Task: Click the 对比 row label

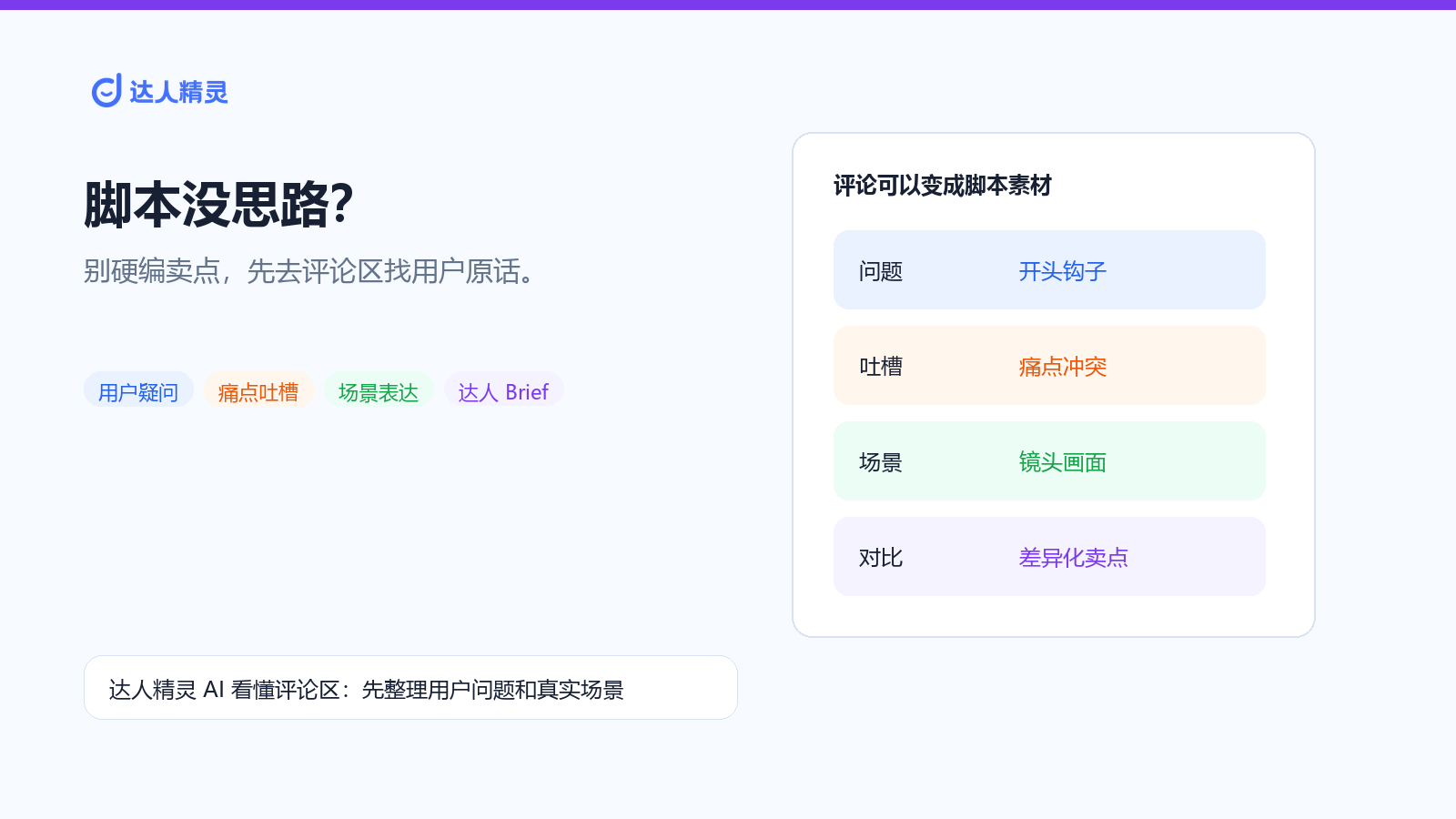Action: tap(881, 558)
